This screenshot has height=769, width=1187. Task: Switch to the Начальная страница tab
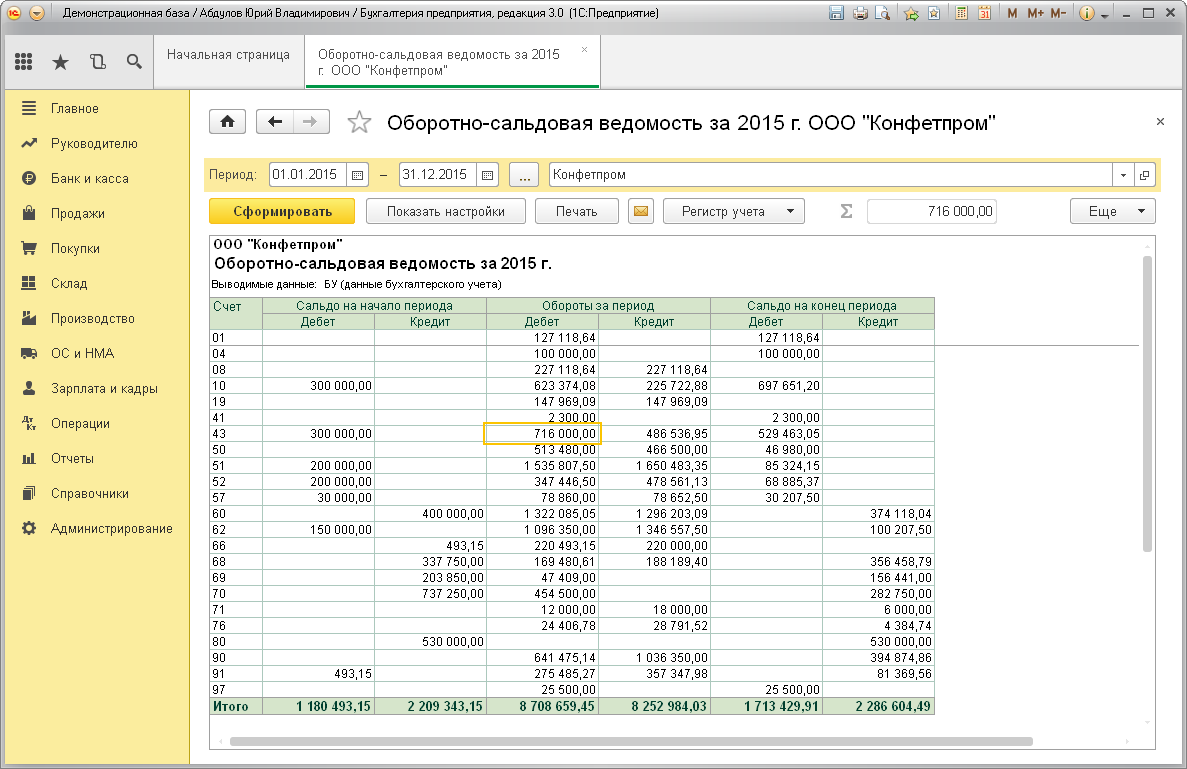pyautogui.click(x=228, y=55)
